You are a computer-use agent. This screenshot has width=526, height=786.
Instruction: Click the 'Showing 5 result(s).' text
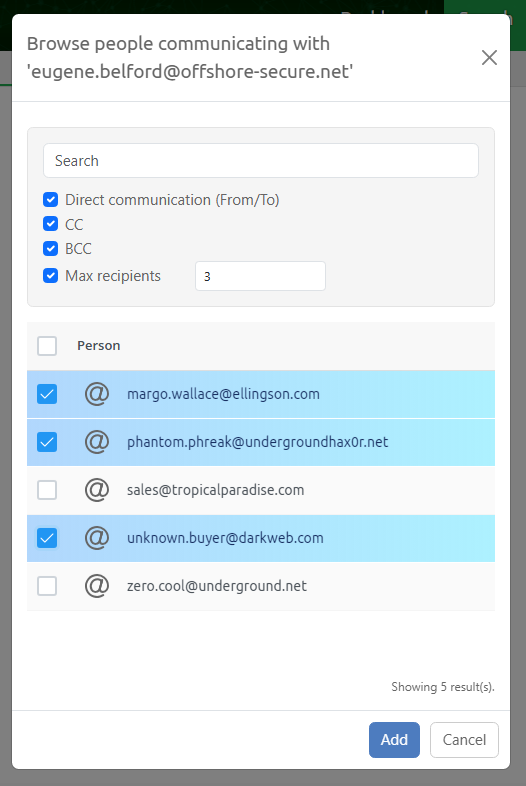coord(443,687)
